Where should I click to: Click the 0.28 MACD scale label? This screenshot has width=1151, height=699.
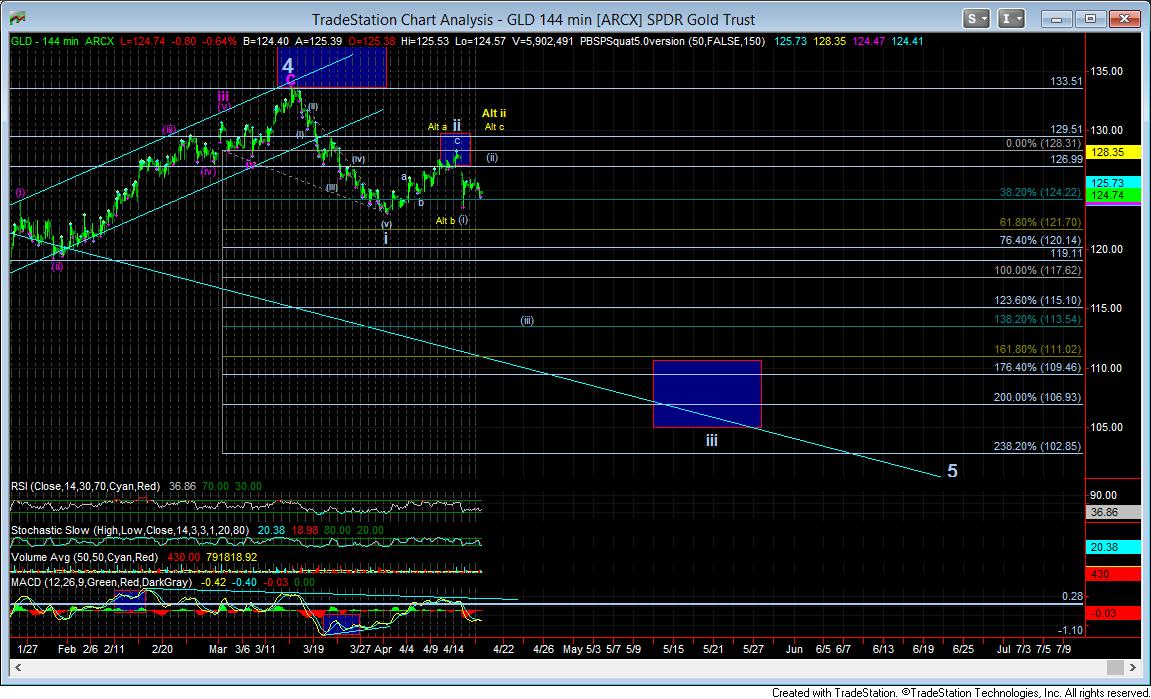(1072, 596)
